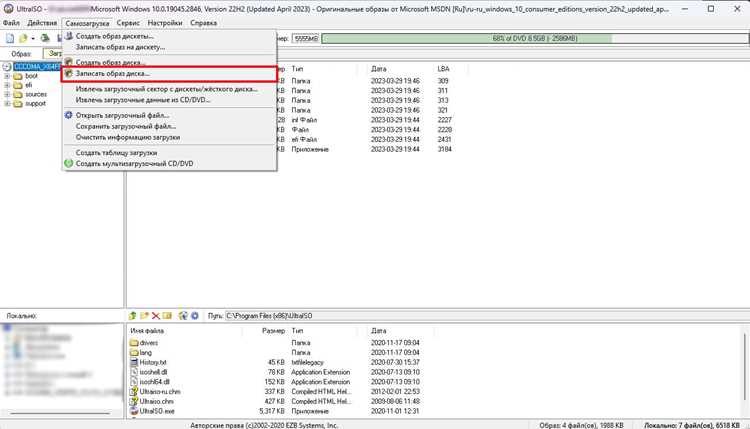The width and height of the screenshot is (750, 429).
Task: Choose Открыть загрузочный файл
Action: click(x=170, y=115)
